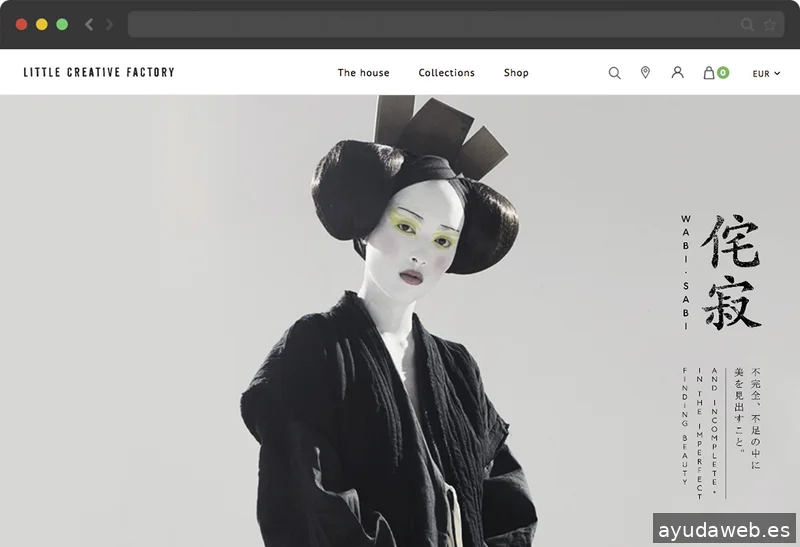
Task: Open the store locator pin icon
Action: 645,72
